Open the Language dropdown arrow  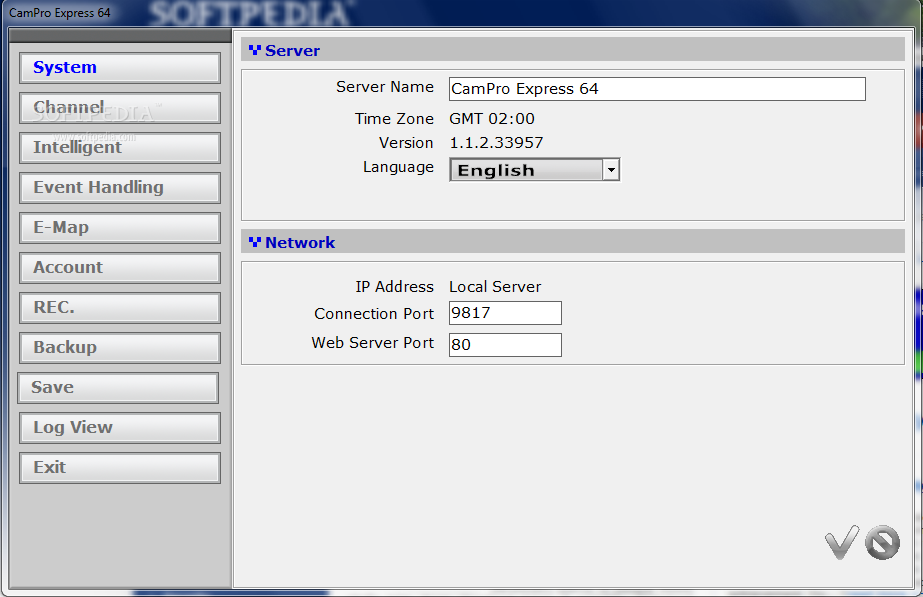pyautogui.click(x=611, y=170)
